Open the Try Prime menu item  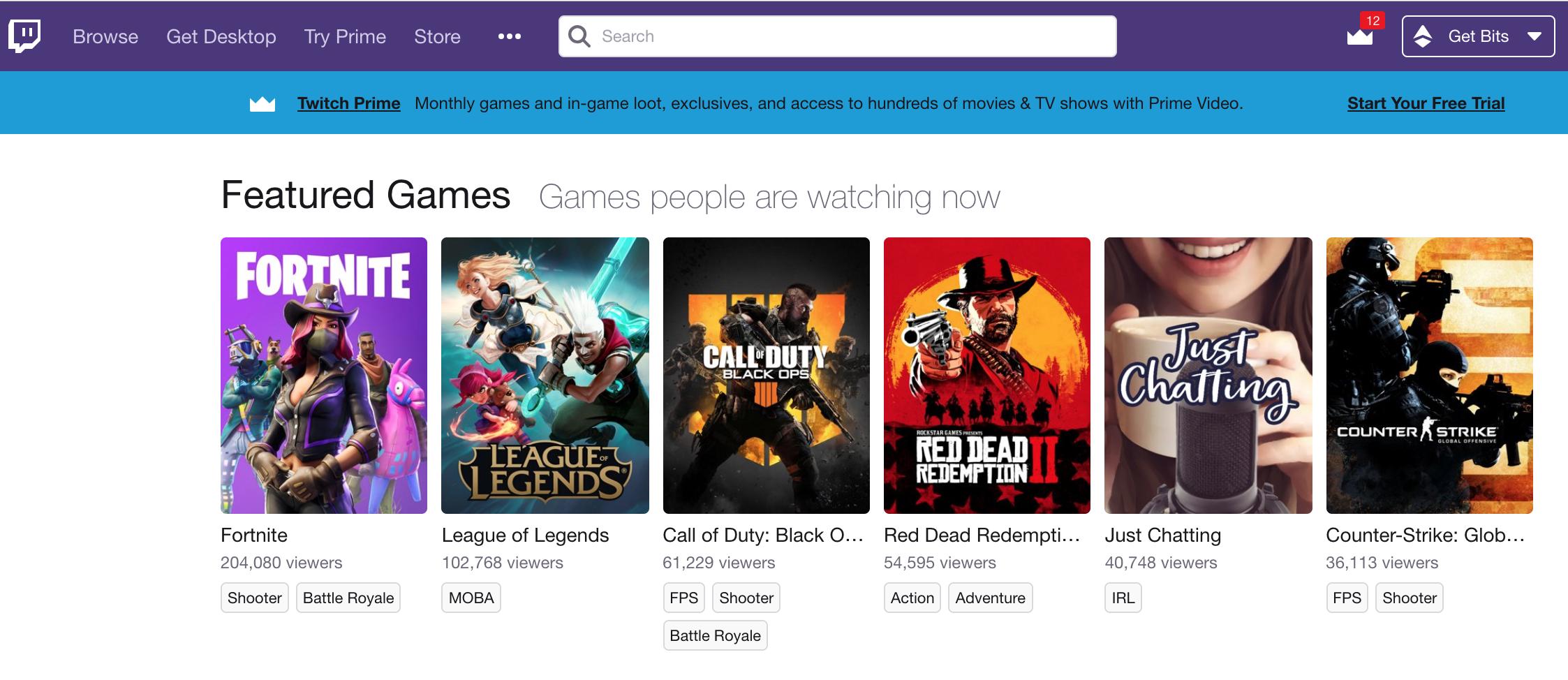tap(345, 36)
